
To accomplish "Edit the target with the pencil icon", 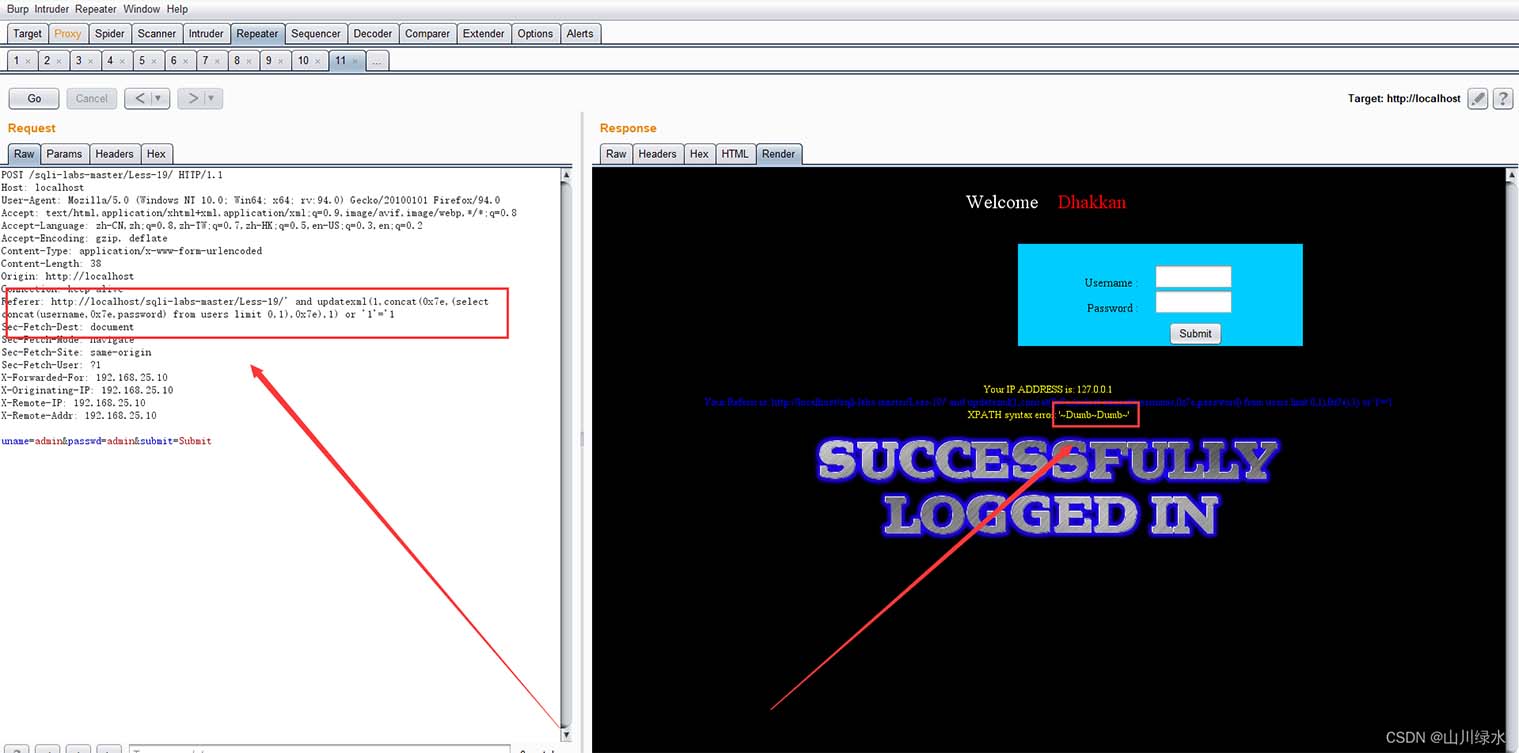I will coord(1477,98).
